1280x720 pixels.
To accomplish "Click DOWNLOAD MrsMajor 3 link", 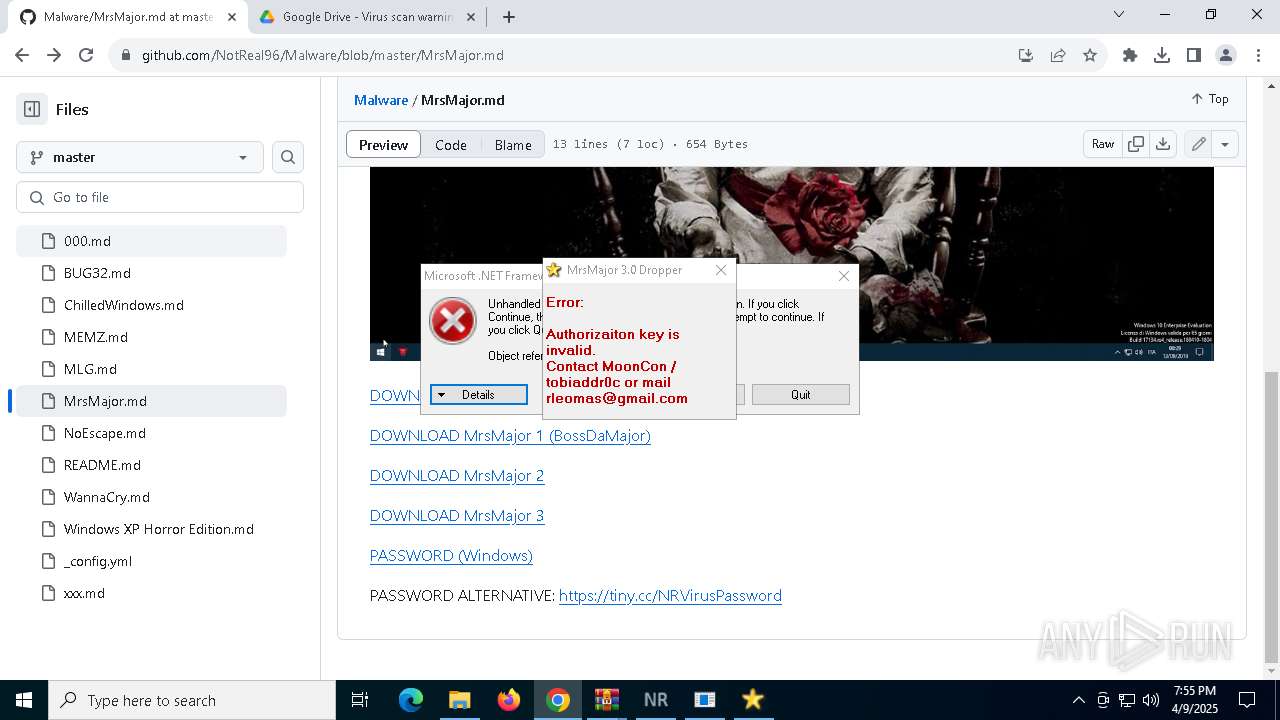I will (x=457, y=516).
